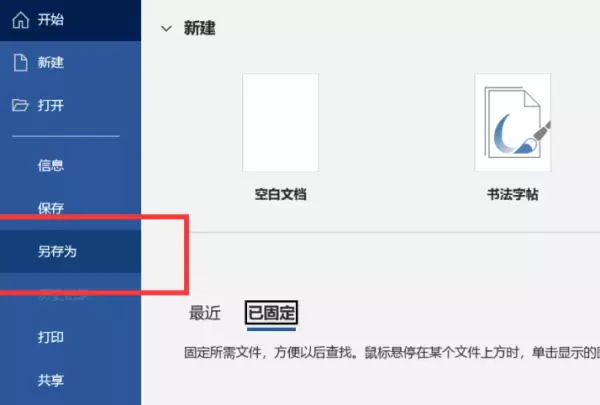Open the 打印 page

[x=70, y=337]
